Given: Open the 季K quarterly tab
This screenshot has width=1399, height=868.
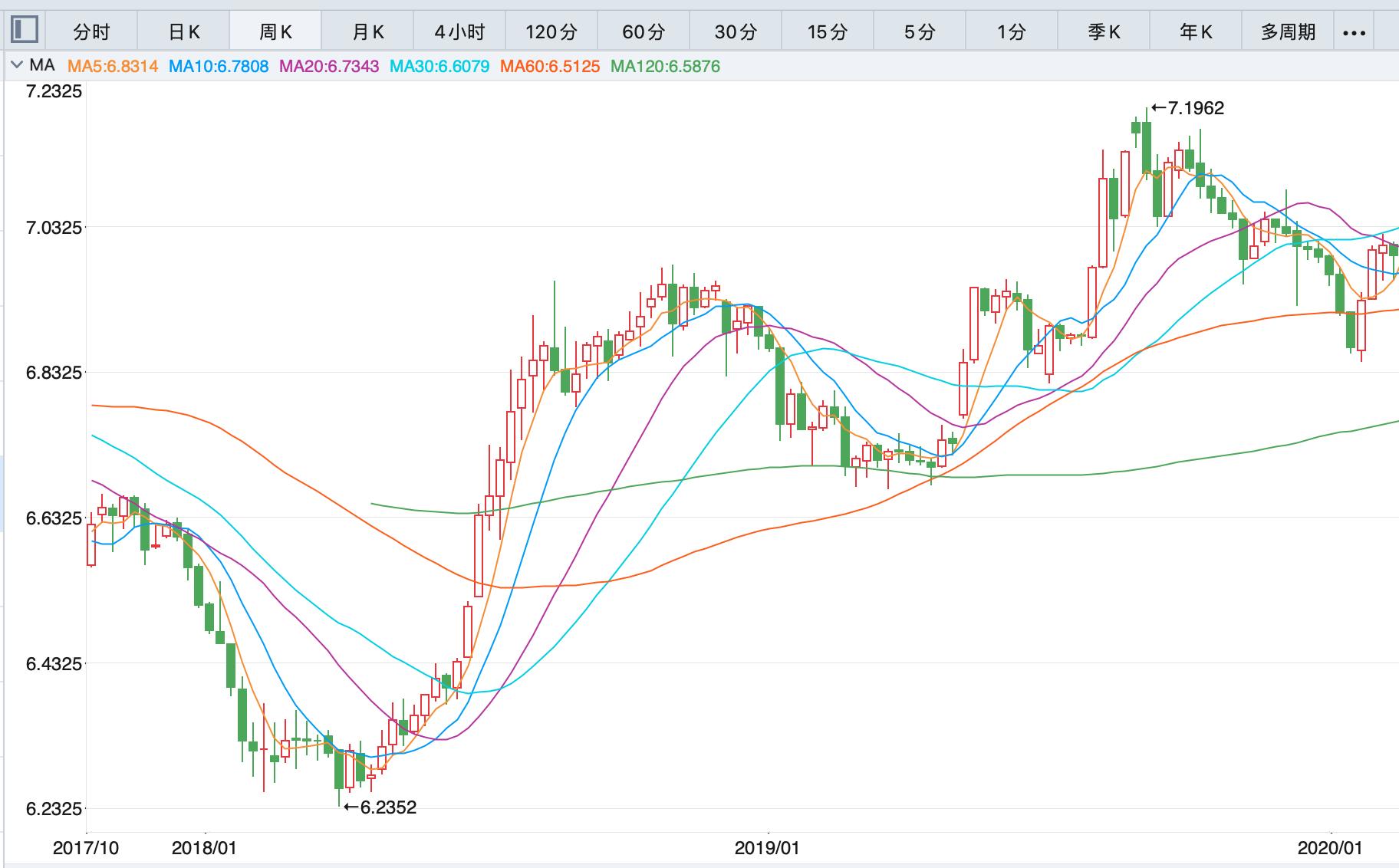Looking at the screenshot, I should coord(1104,31).
